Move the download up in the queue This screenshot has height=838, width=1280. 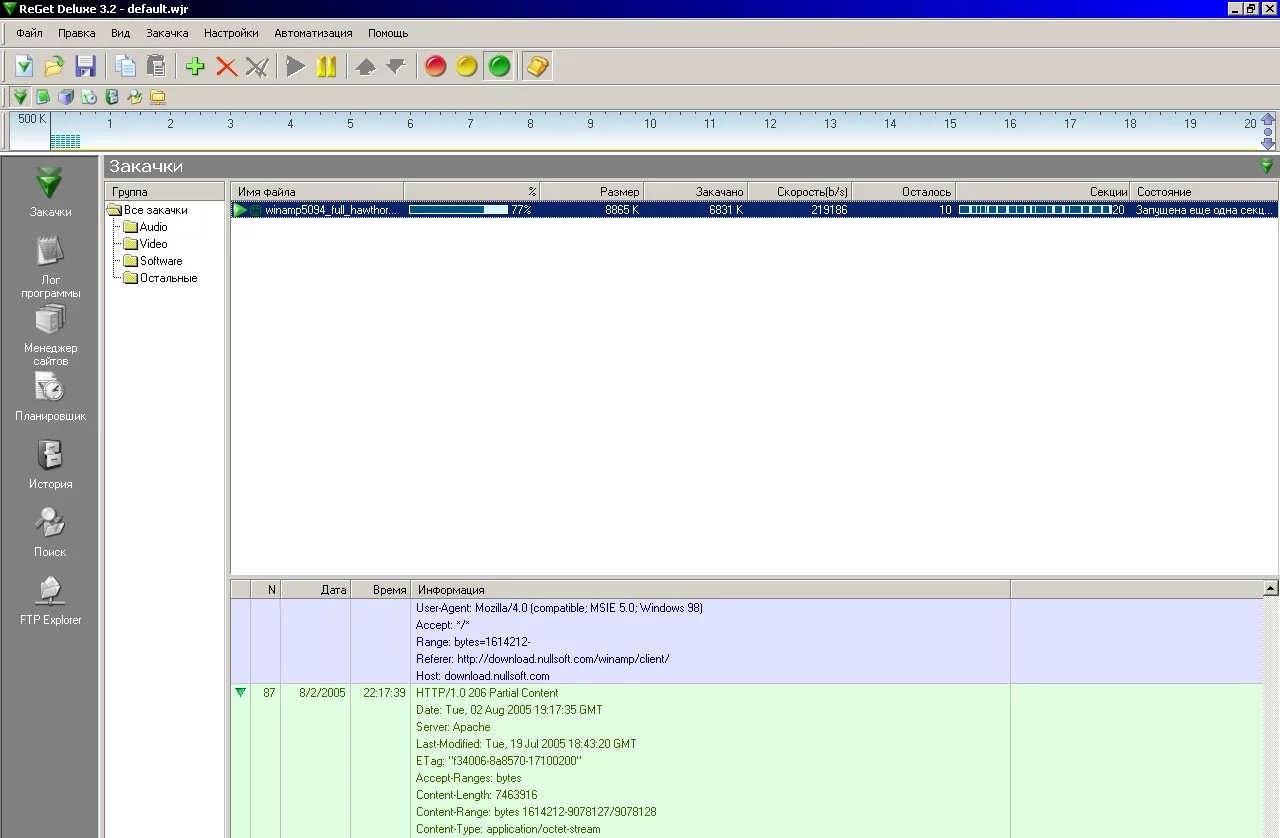(366, 67)
